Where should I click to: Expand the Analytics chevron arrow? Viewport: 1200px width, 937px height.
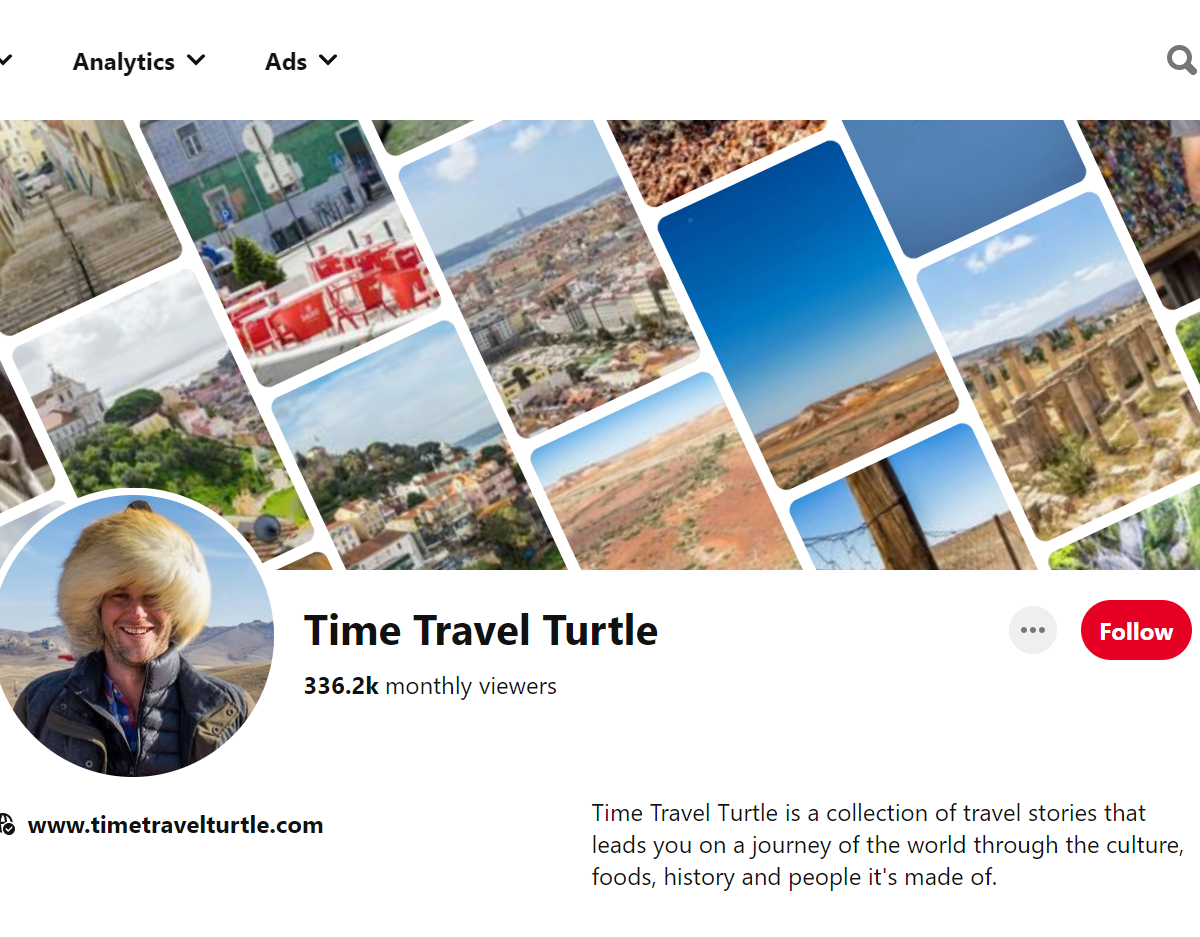(196, 60)
